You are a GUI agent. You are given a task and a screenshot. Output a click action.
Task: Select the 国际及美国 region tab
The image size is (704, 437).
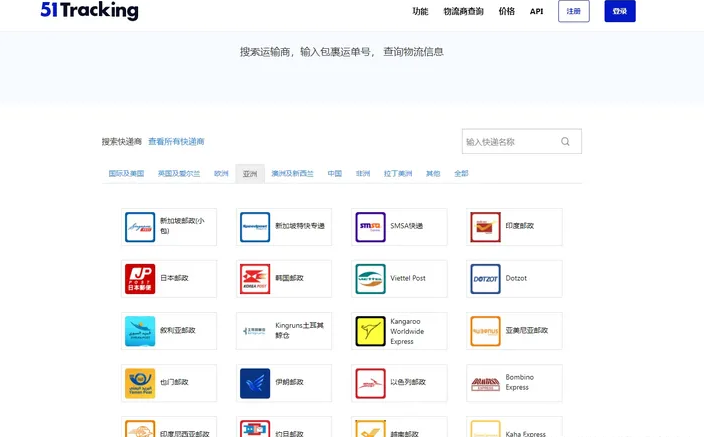pos(126,174)
